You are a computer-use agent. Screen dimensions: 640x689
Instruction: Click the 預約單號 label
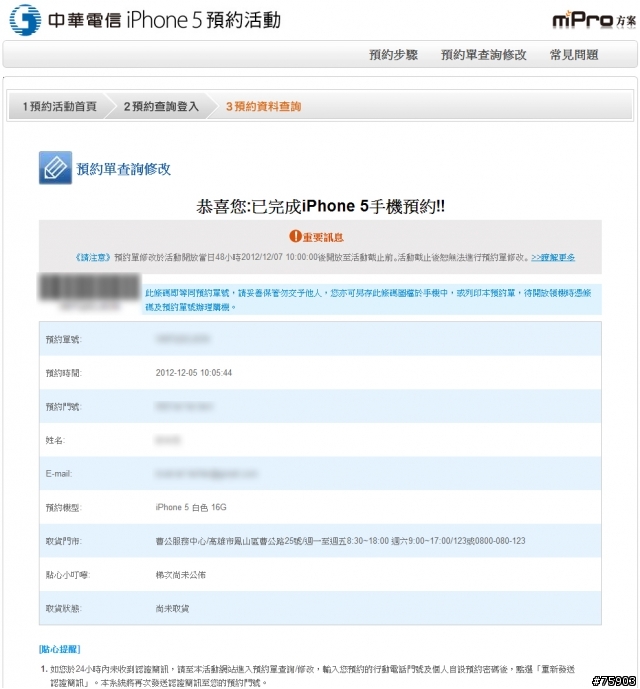[x=63, y=339]
